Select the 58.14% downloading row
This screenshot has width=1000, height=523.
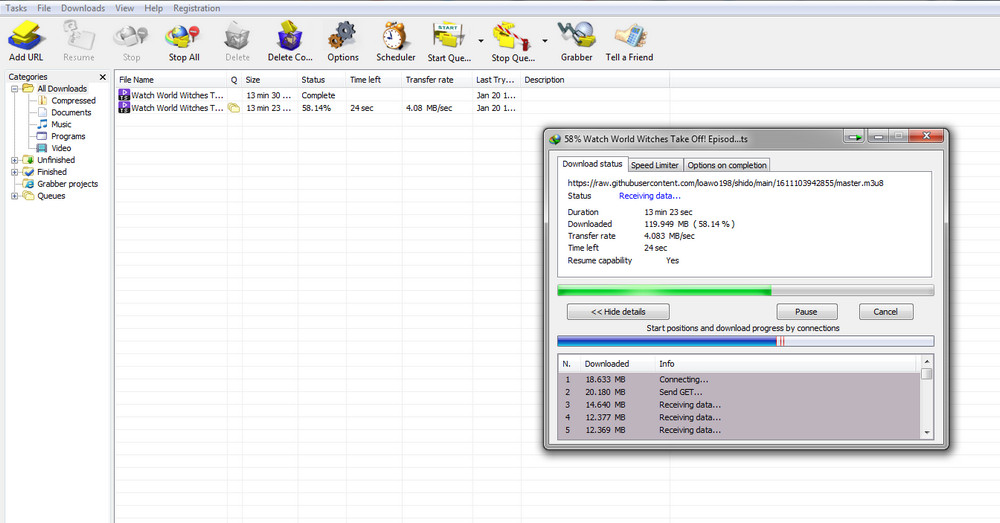point(392,108)
